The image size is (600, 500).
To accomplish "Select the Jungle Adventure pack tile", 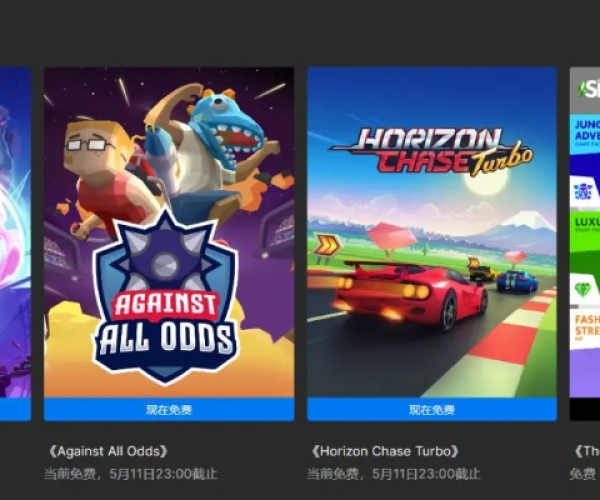I will [x=585, y=134].
